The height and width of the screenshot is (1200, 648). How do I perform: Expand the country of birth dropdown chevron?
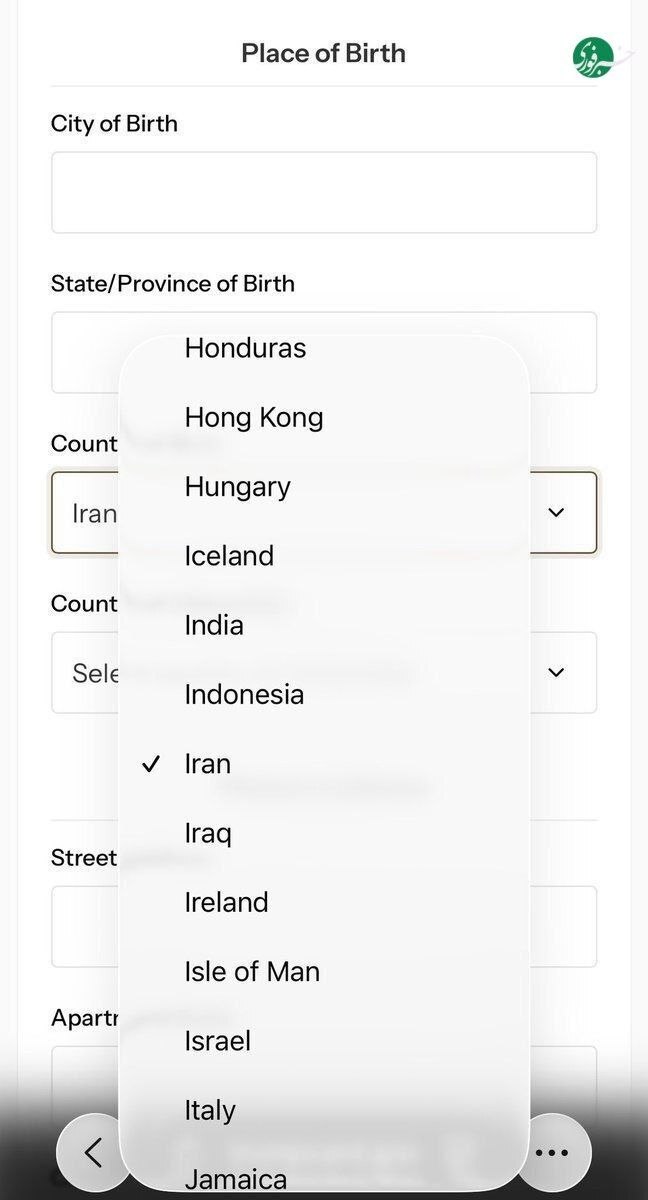(x=557, y=512)
